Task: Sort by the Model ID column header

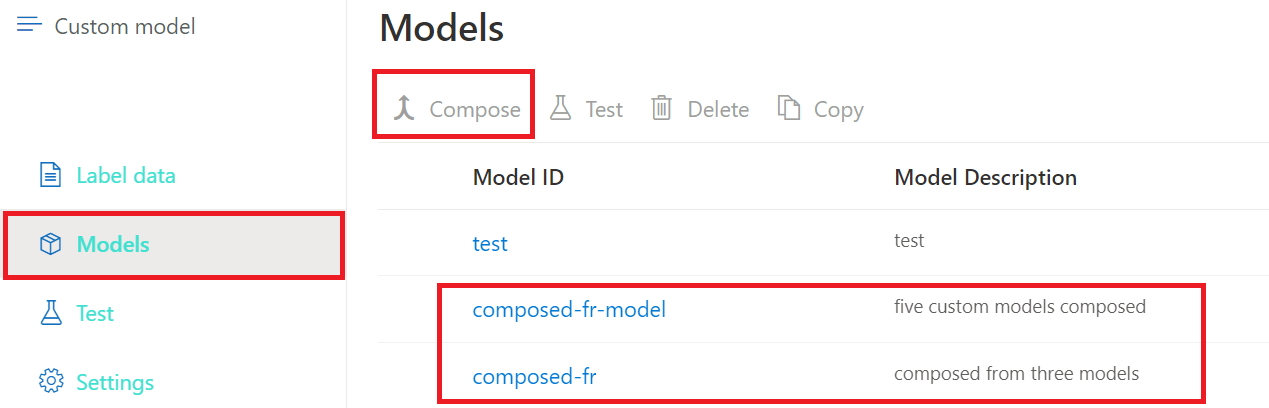Action: (x=518, y=178)
